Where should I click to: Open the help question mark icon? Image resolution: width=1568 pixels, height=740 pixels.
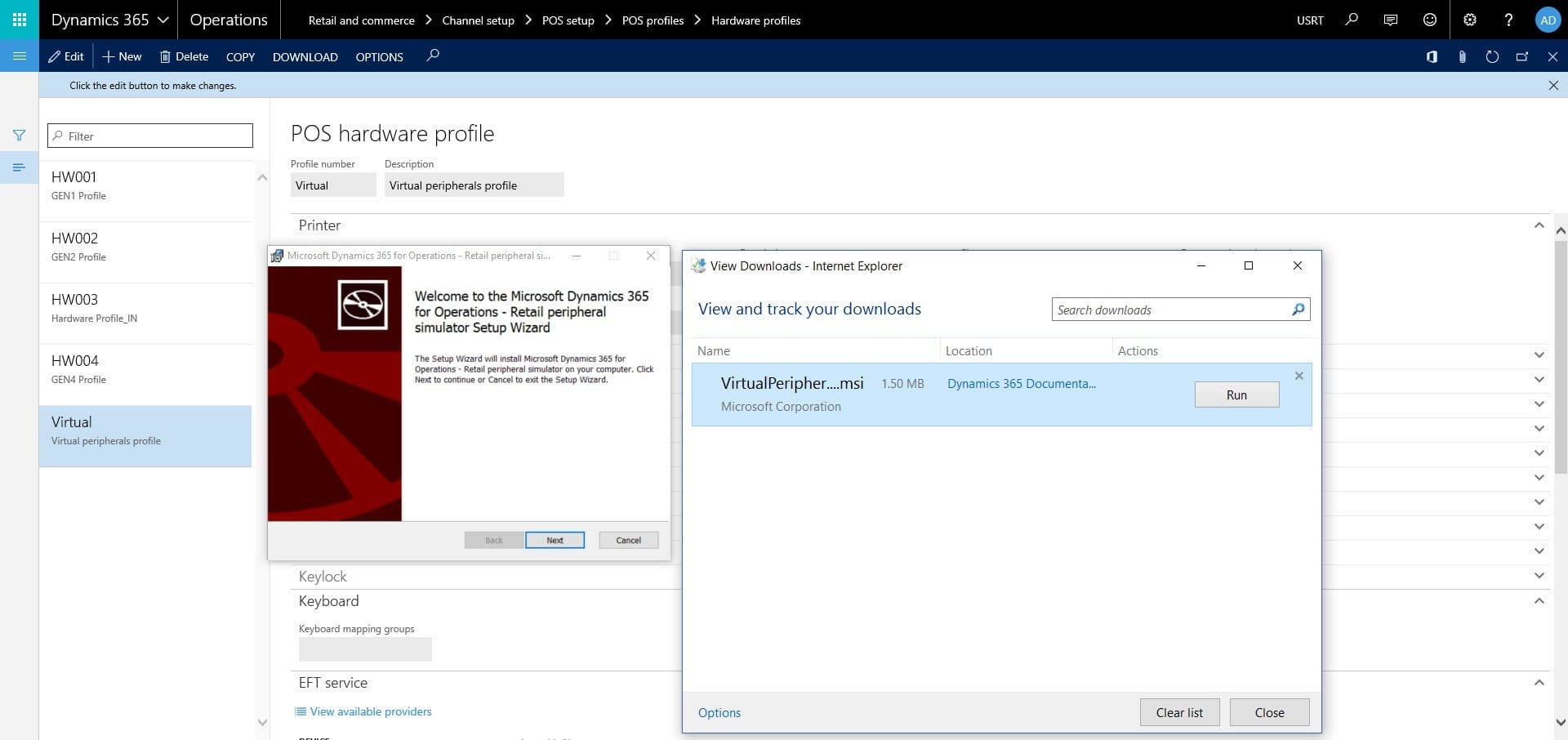pyautogui.click(x=1508, y=20)
